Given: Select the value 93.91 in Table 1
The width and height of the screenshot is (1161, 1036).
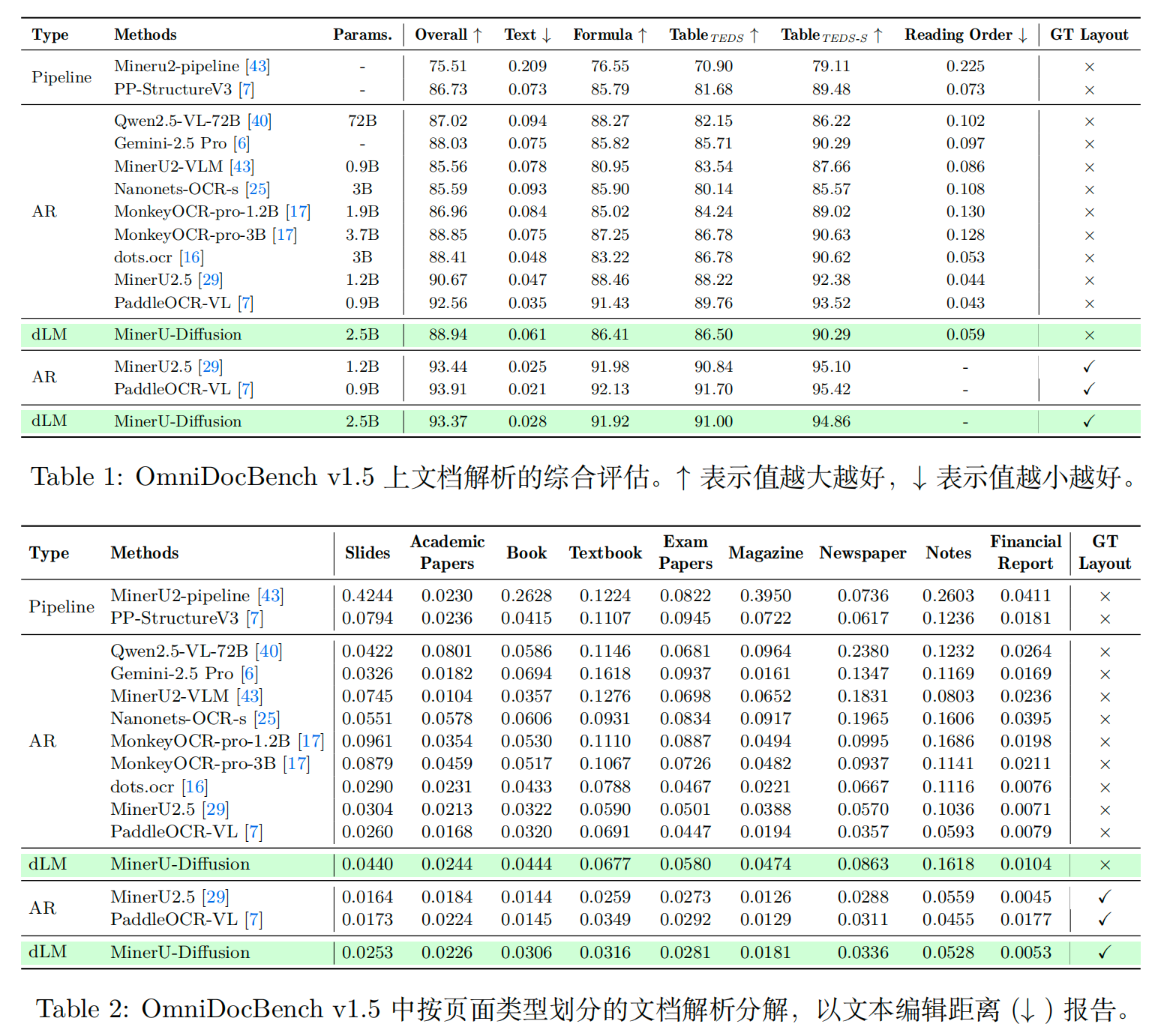Looking at the screenshot, I should click(x=448, y=389).
